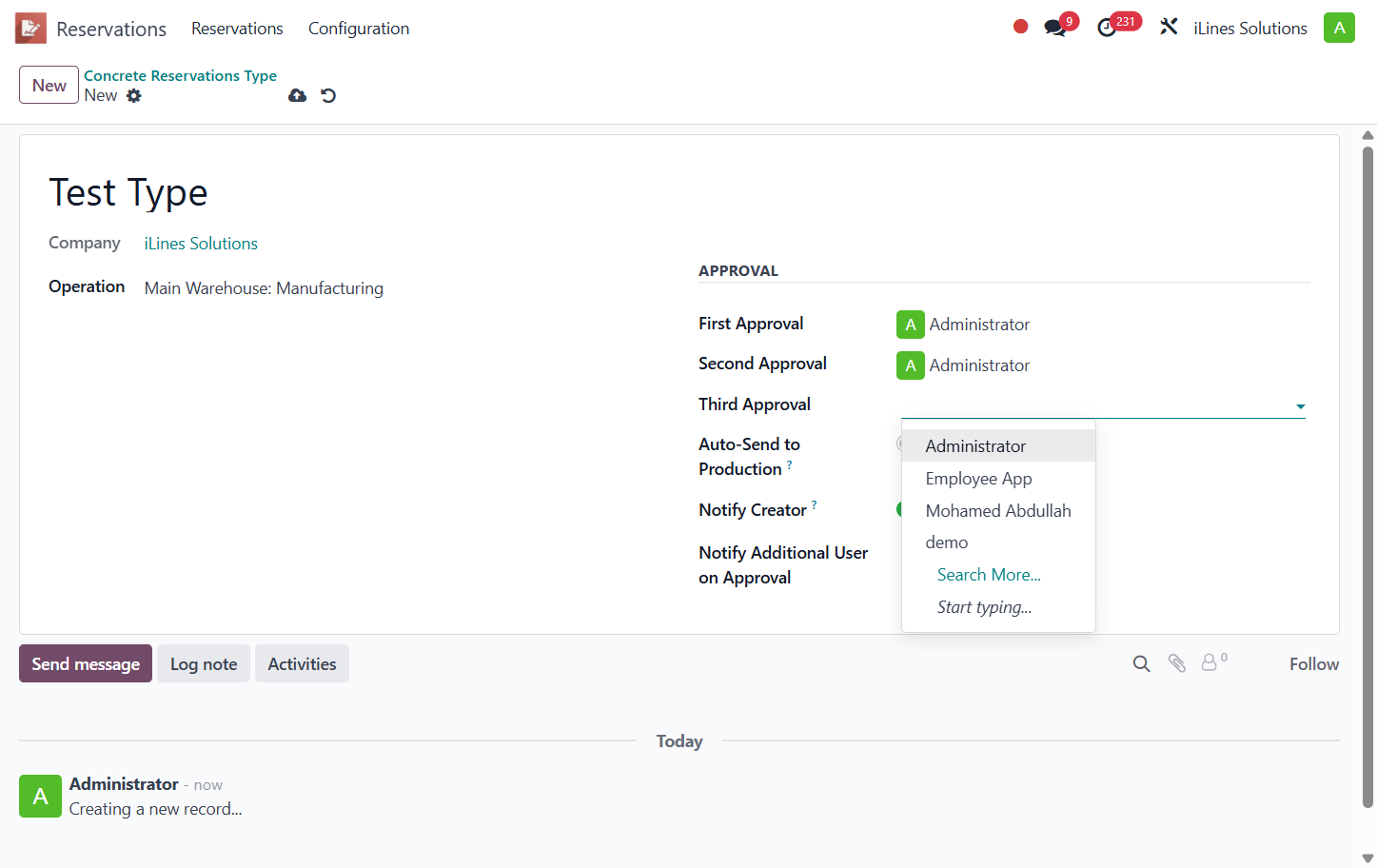
Task: Click the First Approval Administrator field
Action: 979,325
